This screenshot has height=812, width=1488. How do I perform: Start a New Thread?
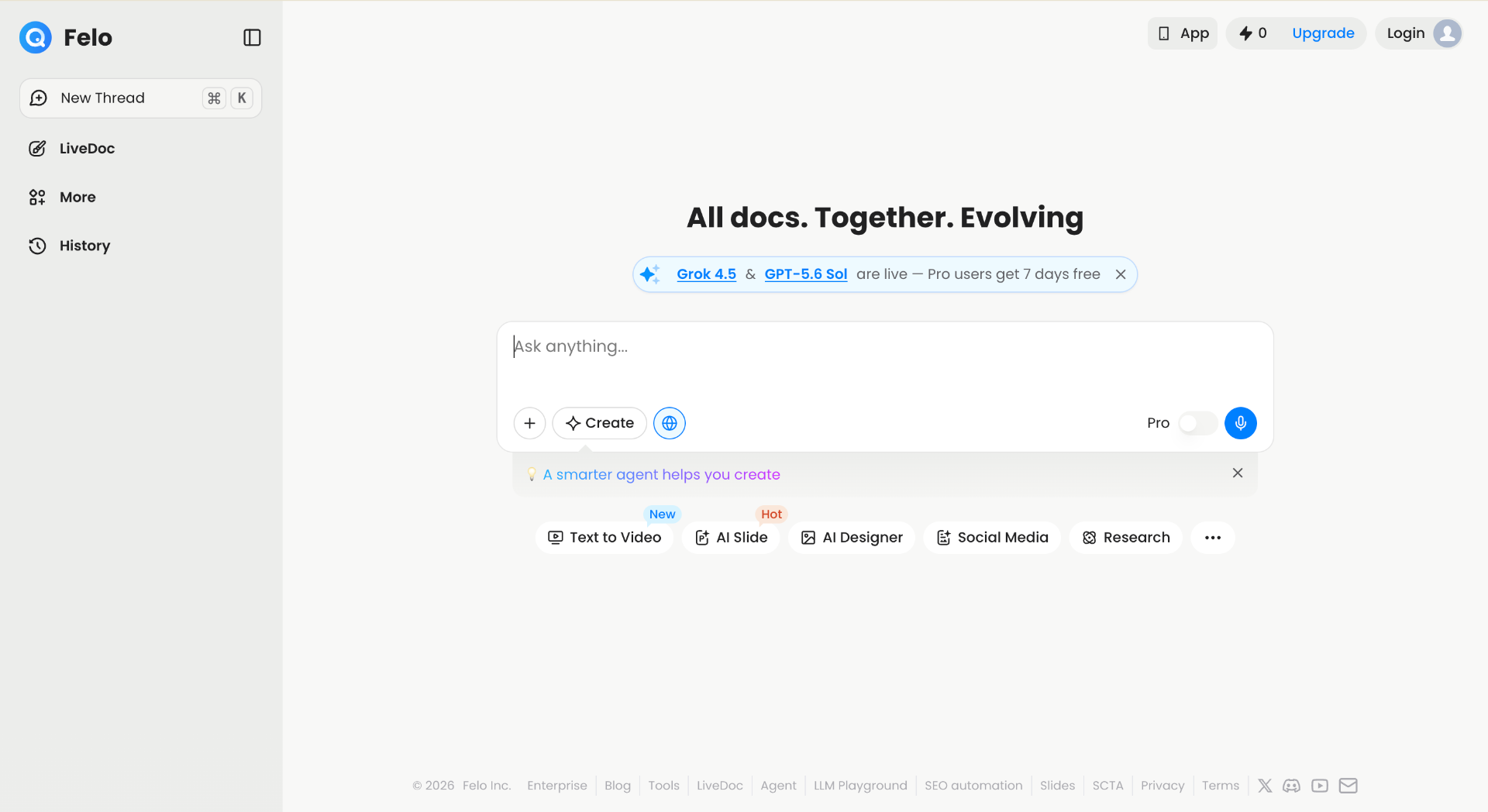click(x=141, y=98)
